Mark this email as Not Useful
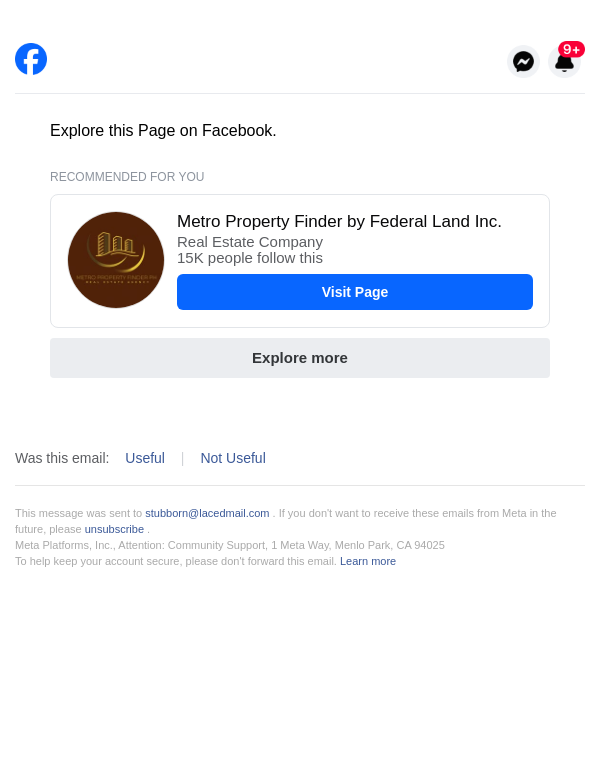600x768 pixels. pyautogui.click(x=233, y=458)
